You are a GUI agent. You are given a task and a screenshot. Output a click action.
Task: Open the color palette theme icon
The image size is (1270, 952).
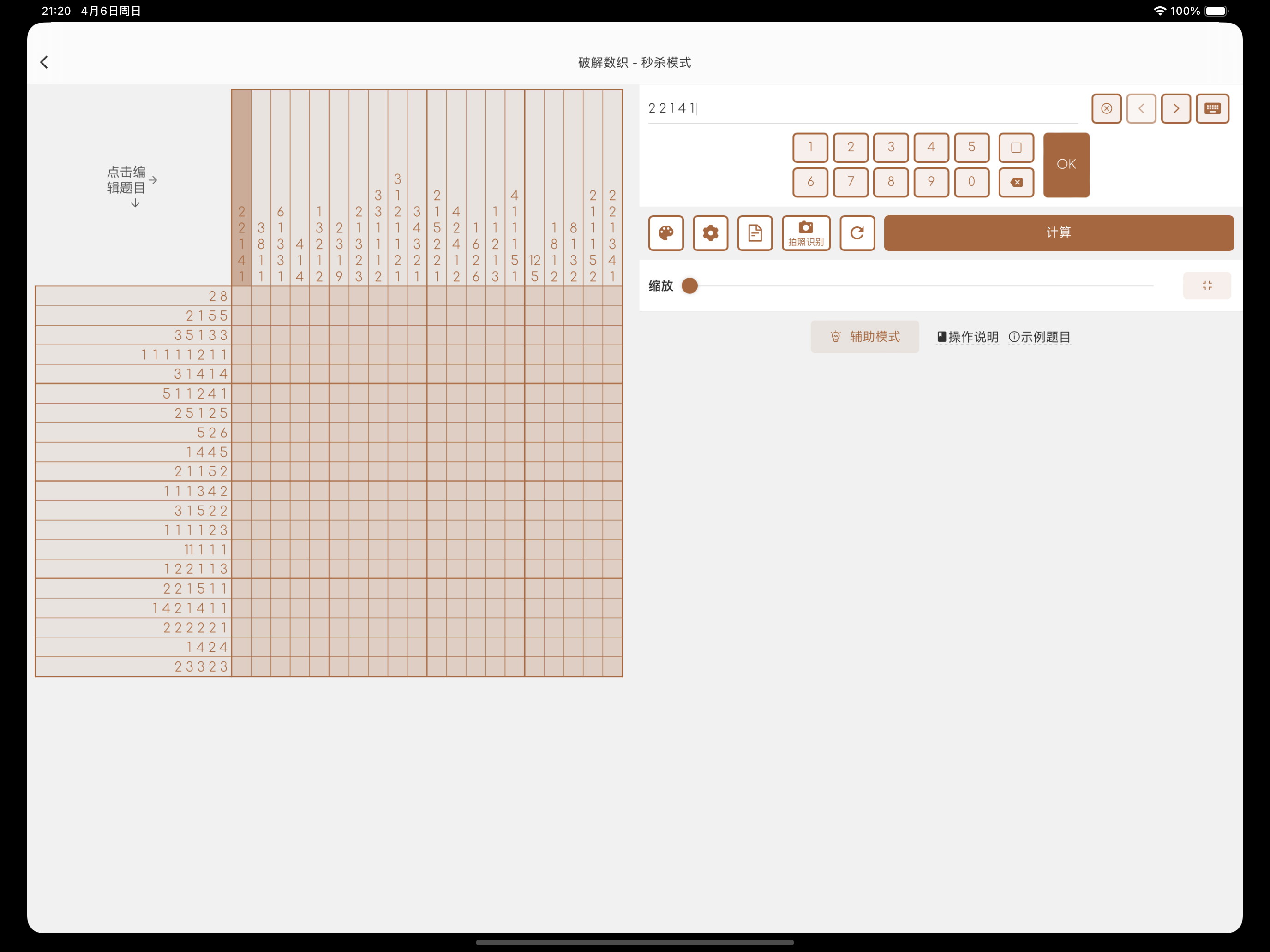click(666, 233)
